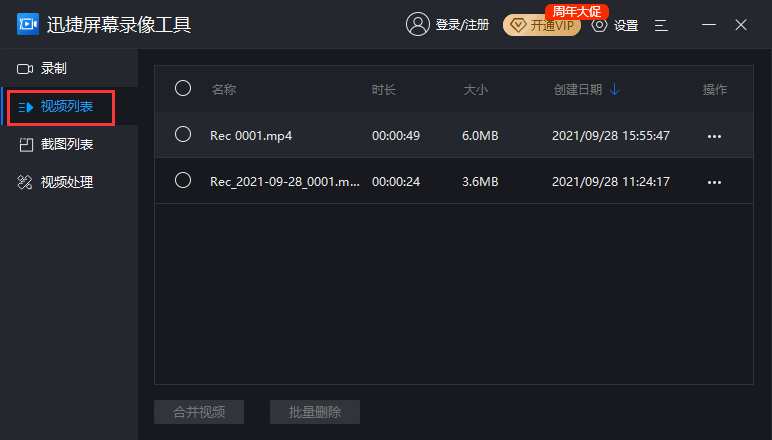Click the user avatar login icon
Image resolution: width=772 pixels, height=440 pixels.
pyautogui.click(x=417, y=25)
